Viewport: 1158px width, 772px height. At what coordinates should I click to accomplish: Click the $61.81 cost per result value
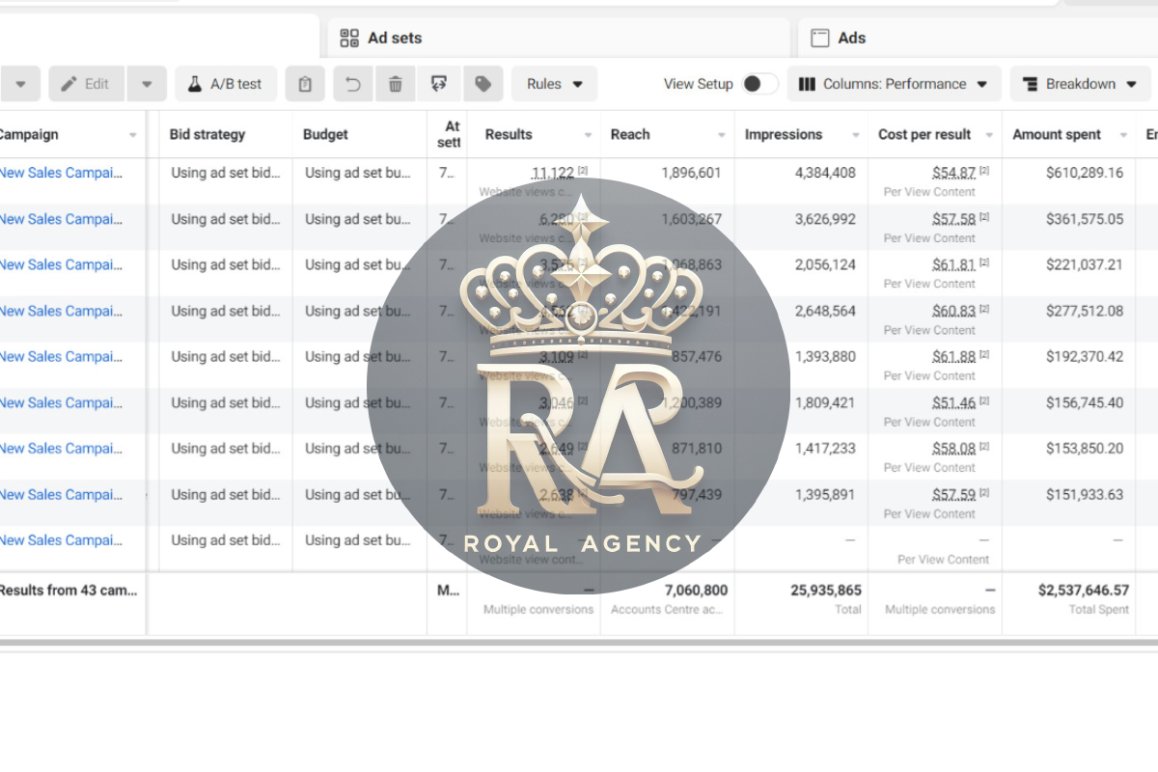[x=953, y=264]
